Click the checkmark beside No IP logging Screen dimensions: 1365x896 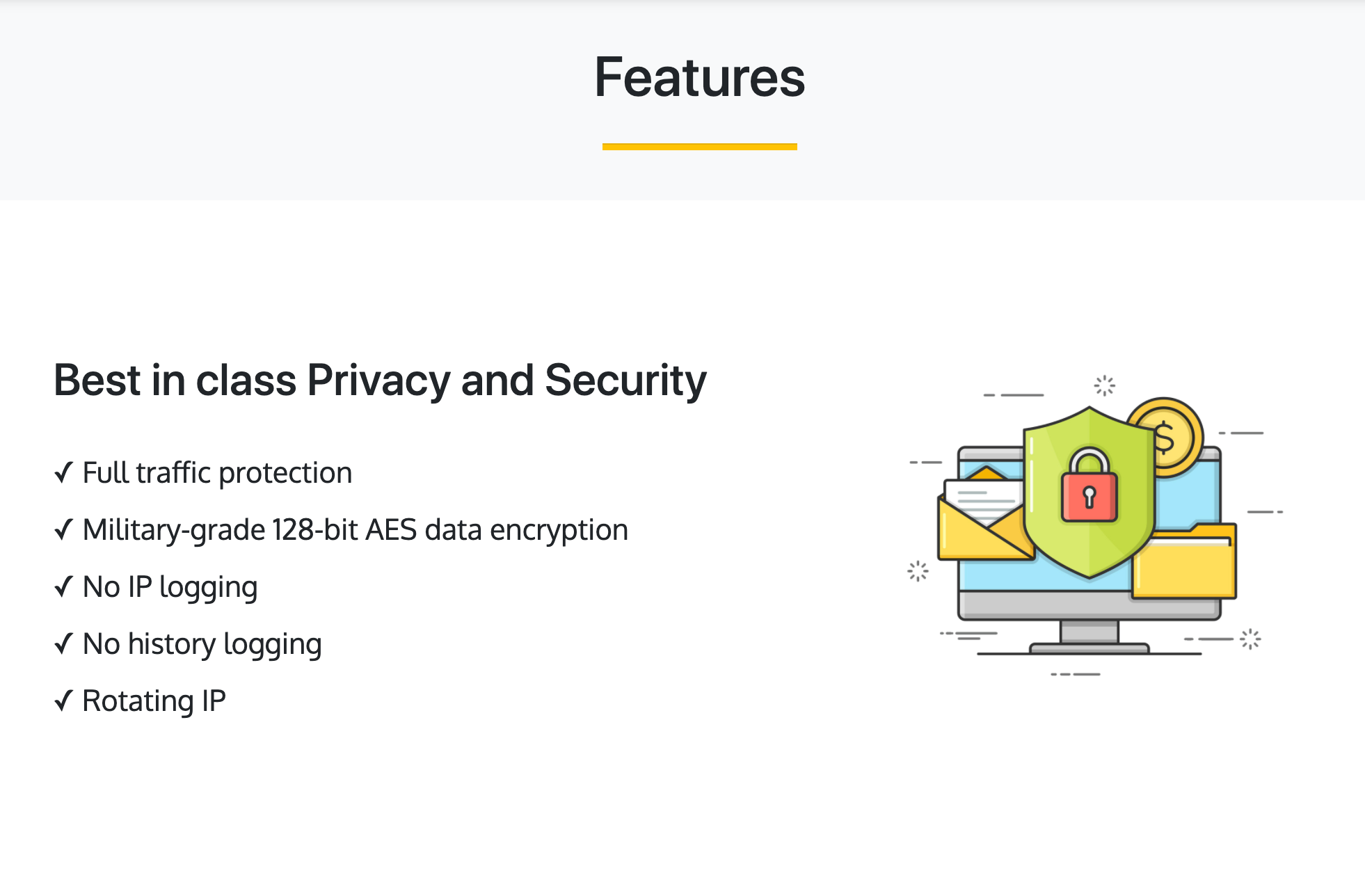coord(64,587)
